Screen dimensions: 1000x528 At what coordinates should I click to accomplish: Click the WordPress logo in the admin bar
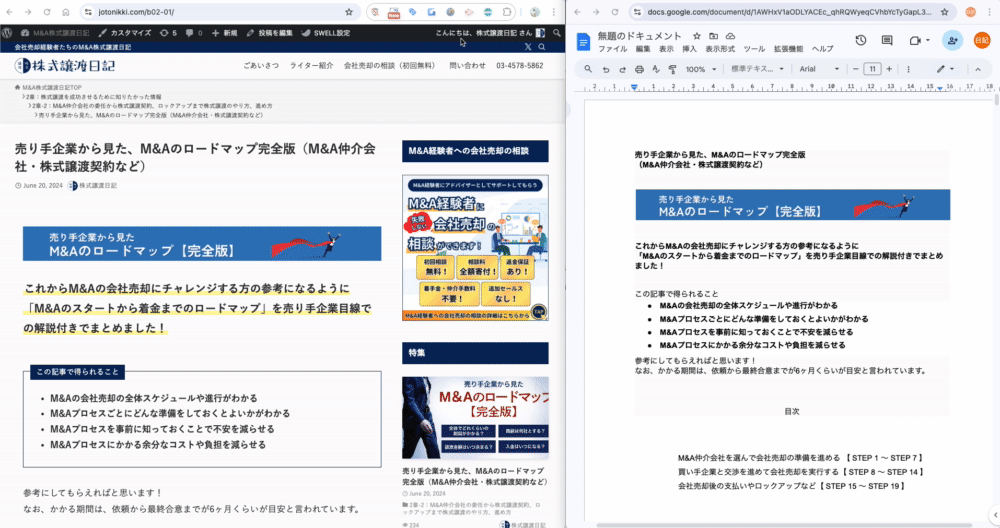point(7,33)
